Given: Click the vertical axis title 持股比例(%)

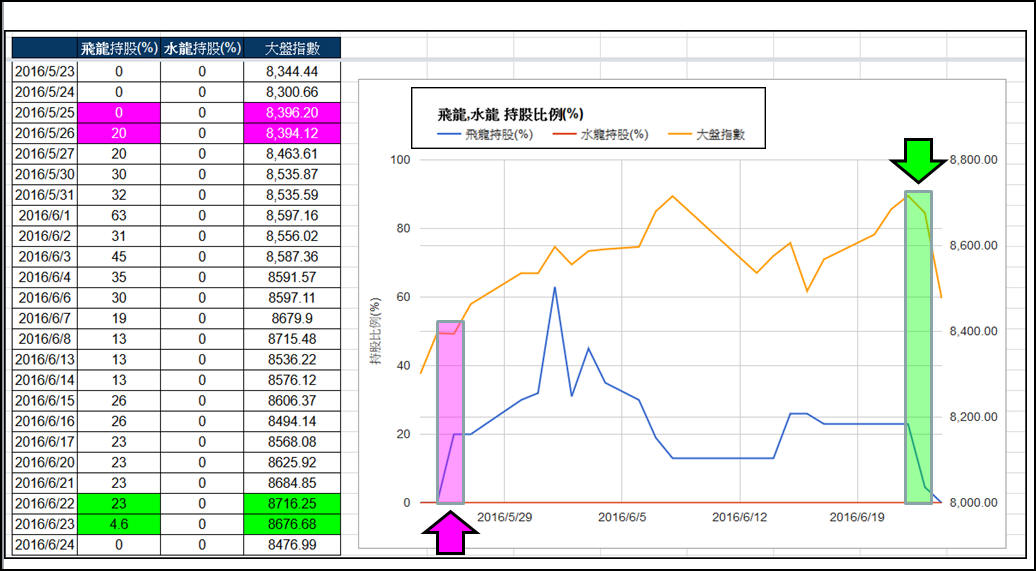Looking at the screenshot, I should (x=376, y=332).
